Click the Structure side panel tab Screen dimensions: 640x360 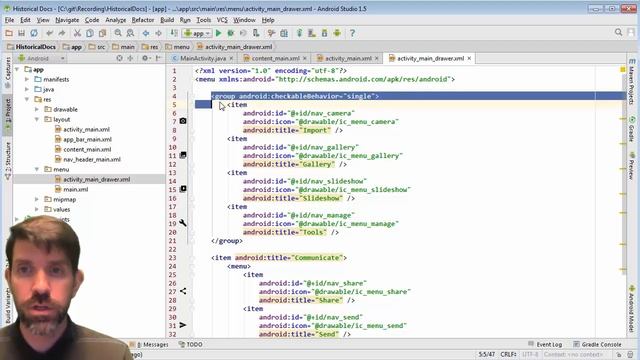tap(7, 161)
